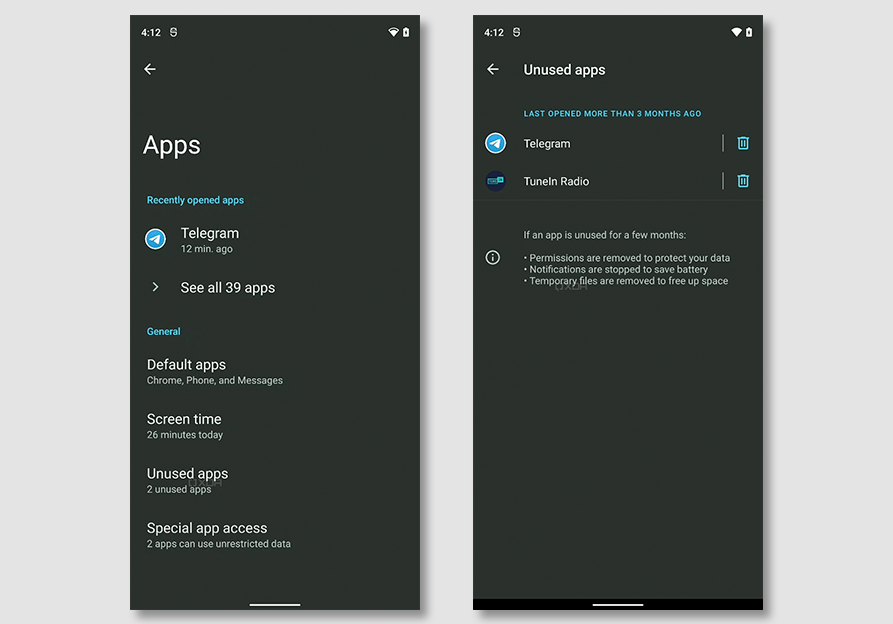Viewport: 893px width, 624px height.
Task: Open the Telegram icon under Recently opened apps
Action: click(155, 239)
